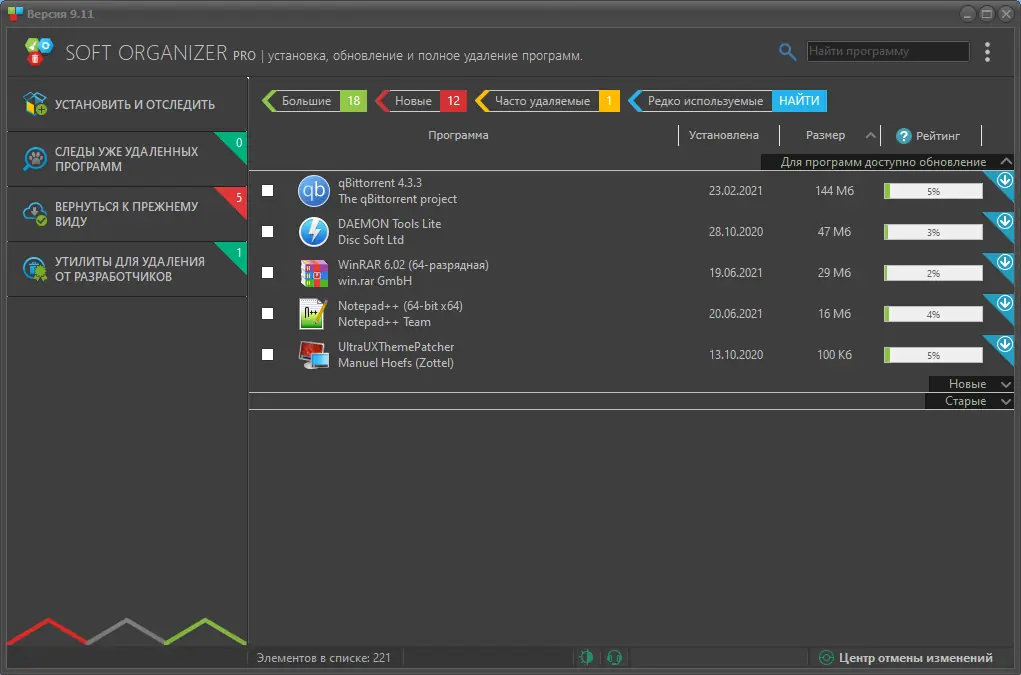Click update download arrow for qBittorrent
Screen dimensions: 1021x675
1004,180
